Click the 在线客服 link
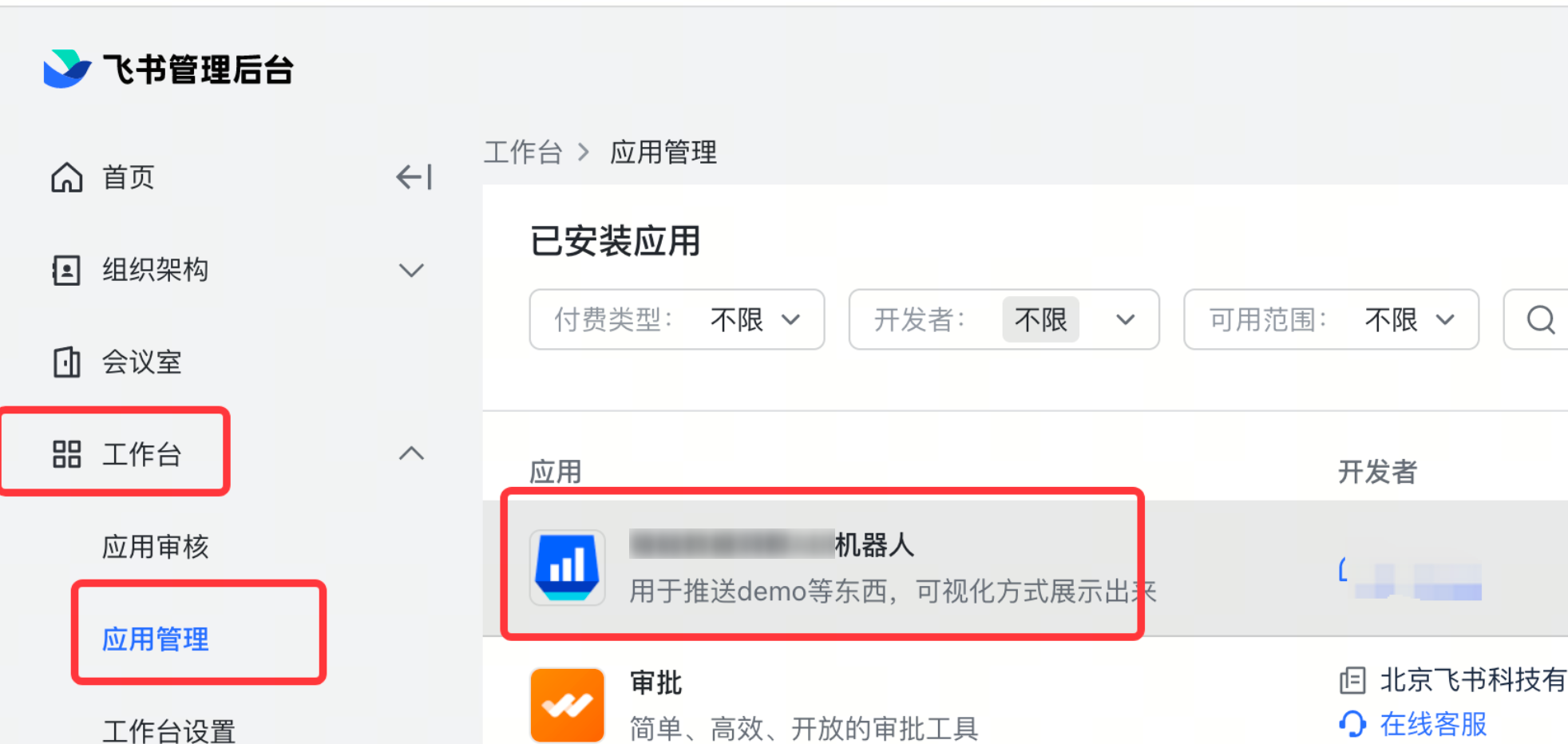This screenshot has width=1568, height=744. pos(1433,724)
